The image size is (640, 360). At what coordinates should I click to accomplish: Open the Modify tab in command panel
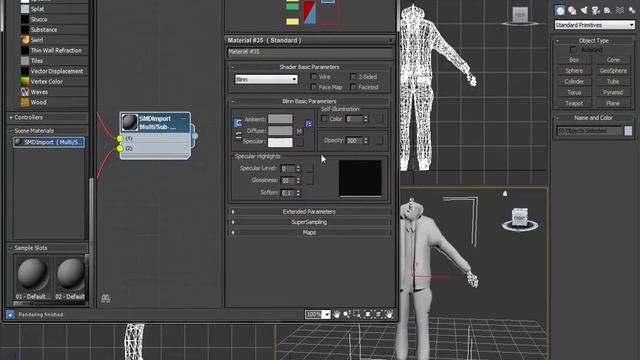(572, 11)
